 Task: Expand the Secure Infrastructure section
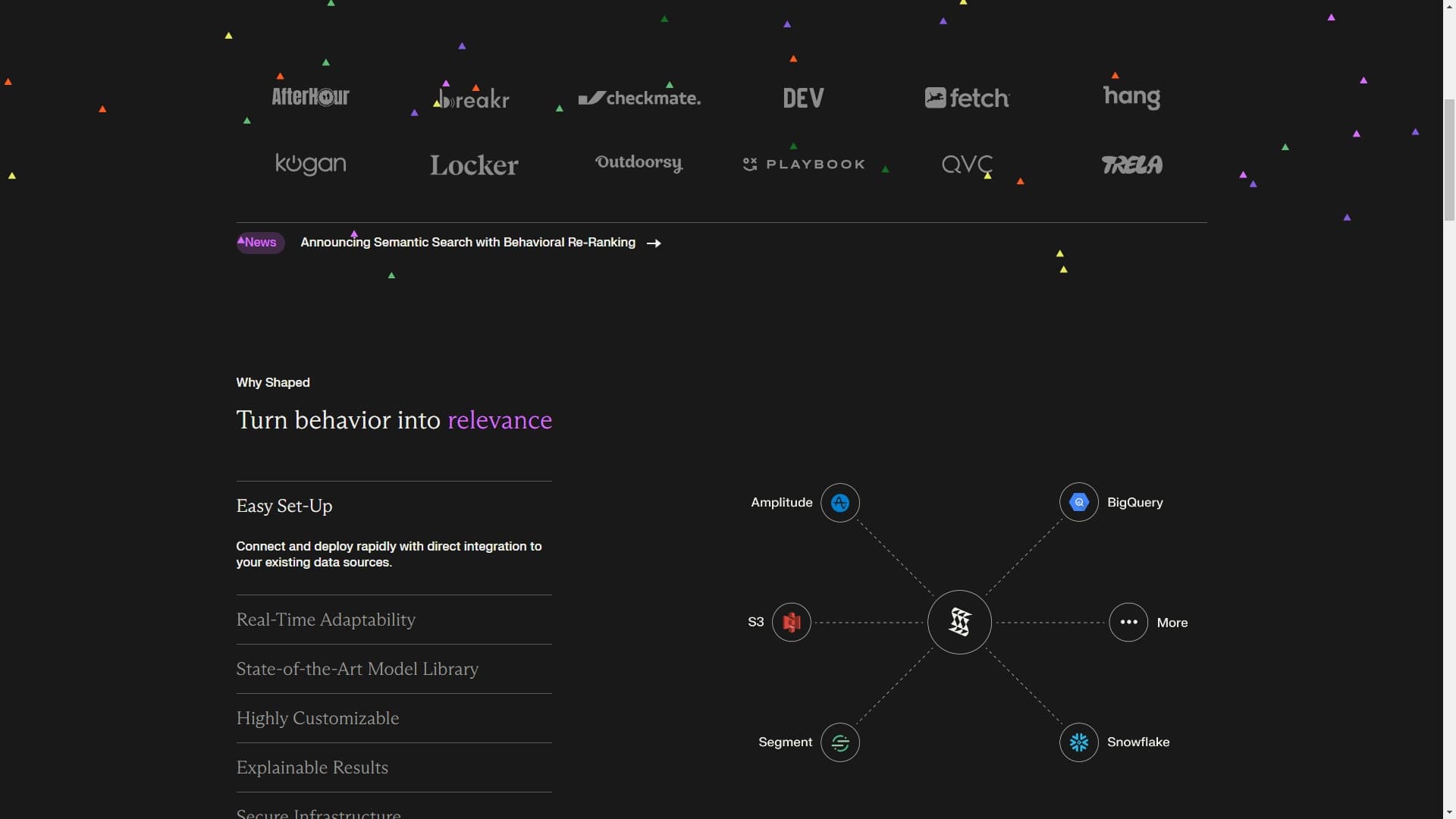pyautogui.click(x=394, y=808)
